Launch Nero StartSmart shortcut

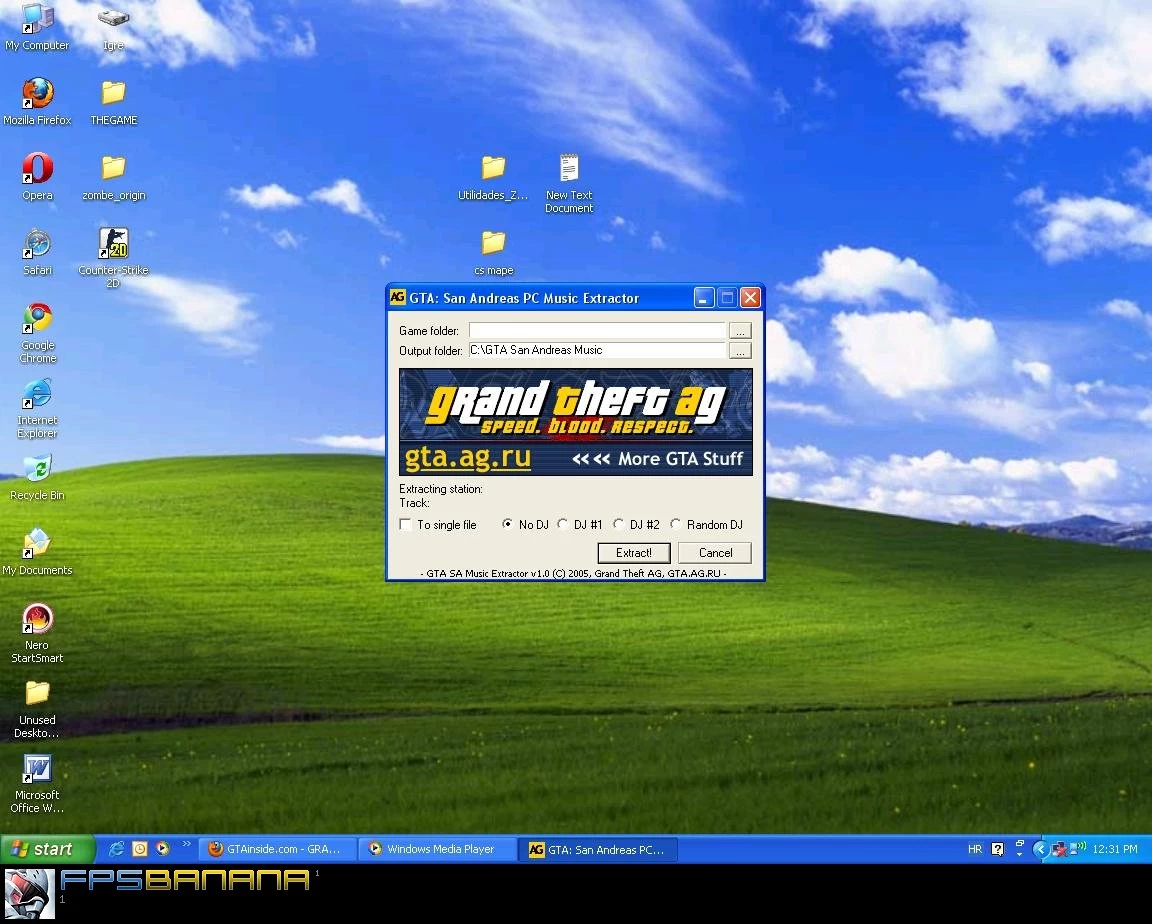37,632
